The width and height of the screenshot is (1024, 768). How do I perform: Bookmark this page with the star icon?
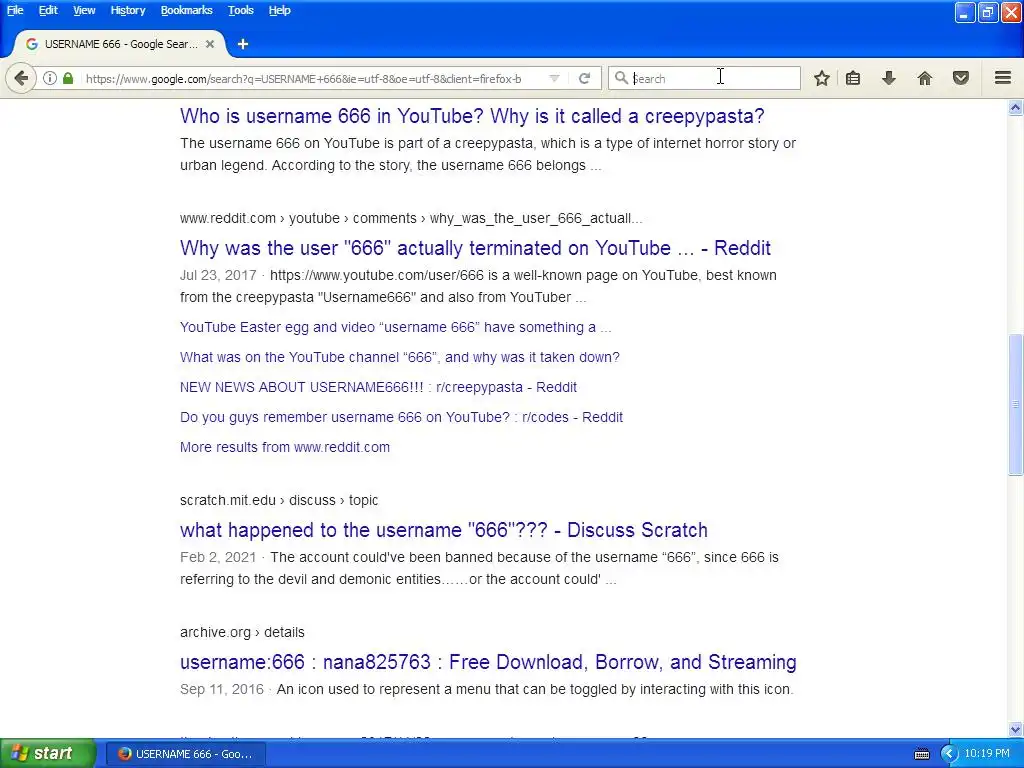point(822,78)
